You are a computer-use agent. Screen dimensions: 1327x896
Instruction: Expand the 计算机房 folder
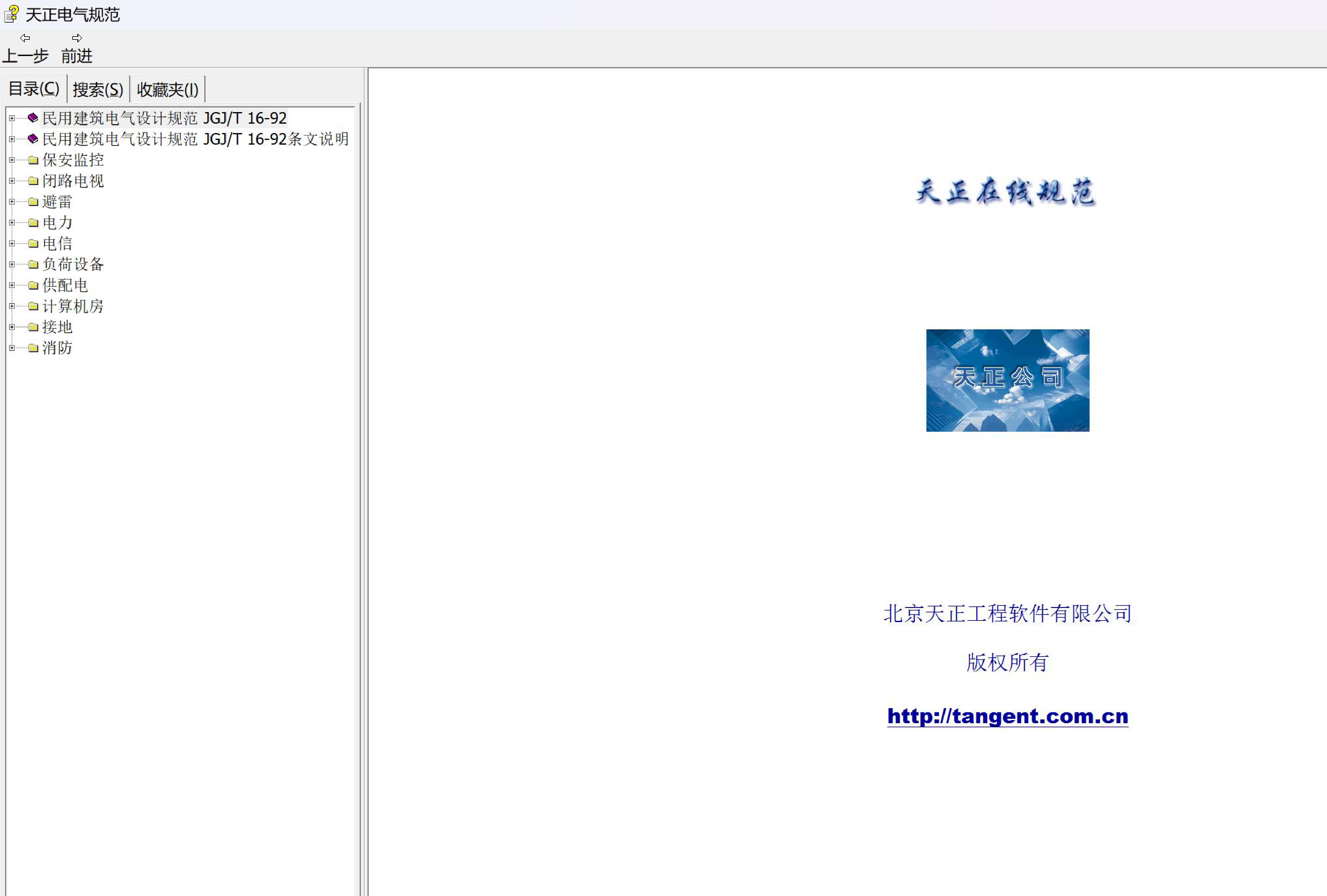(11, 306)
